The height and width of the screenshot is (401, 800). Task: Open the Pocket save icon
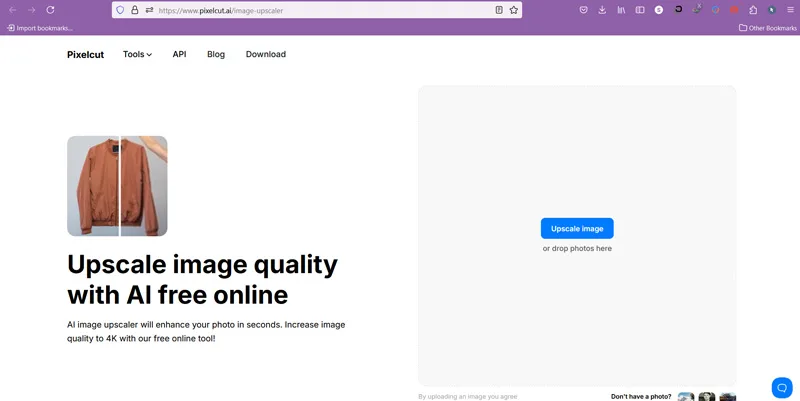tap(584, 10)
